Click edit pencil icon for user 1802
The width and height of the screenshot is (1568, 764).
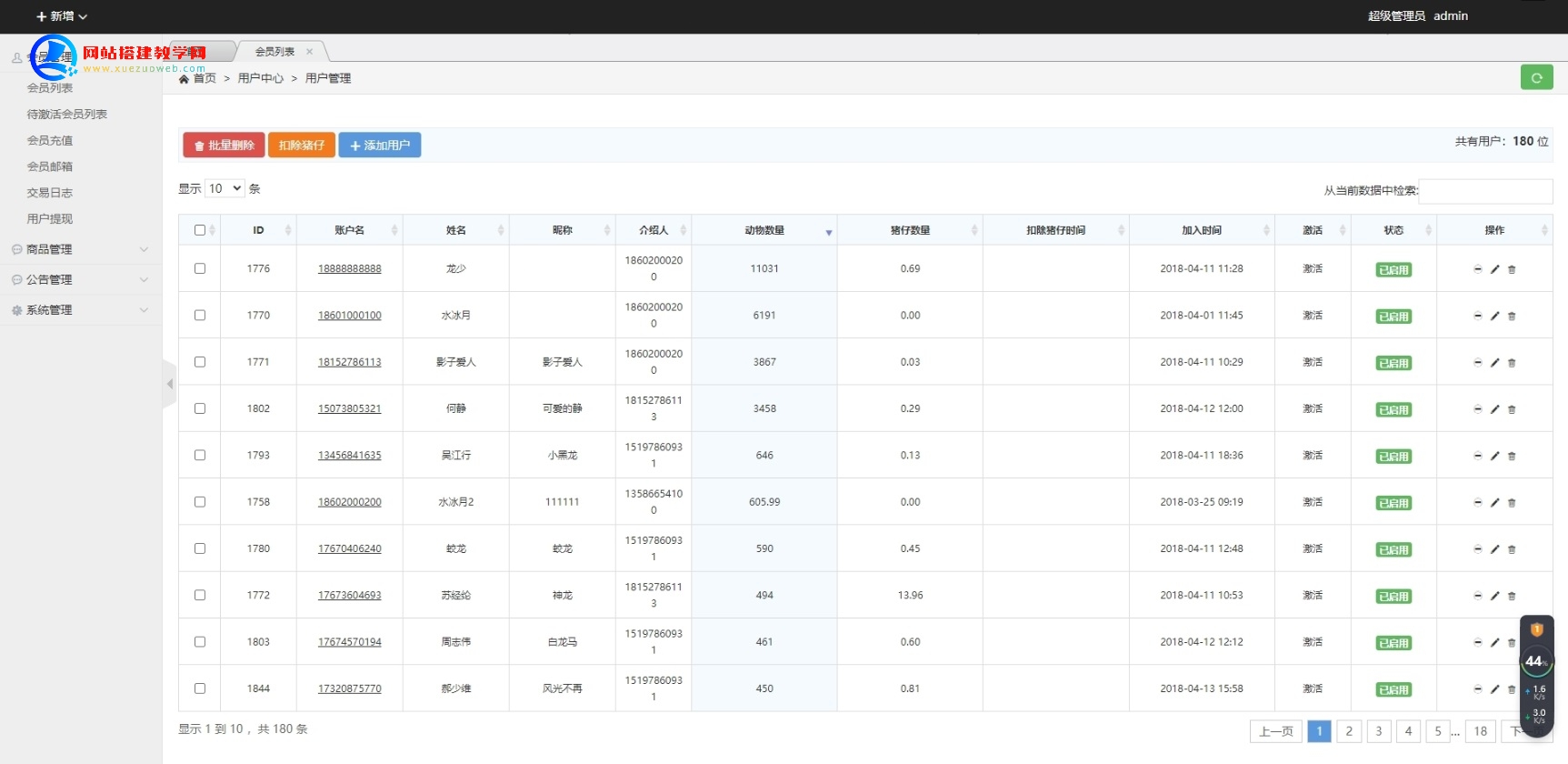tap(1494, 409)
